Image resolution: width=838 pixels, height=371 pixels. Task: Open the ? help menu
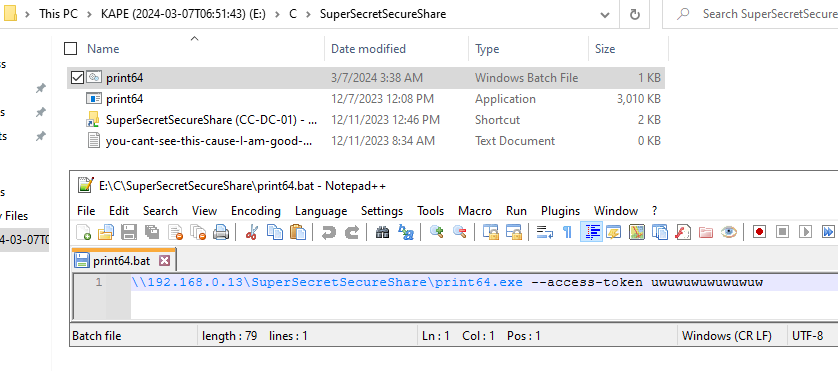655,211
